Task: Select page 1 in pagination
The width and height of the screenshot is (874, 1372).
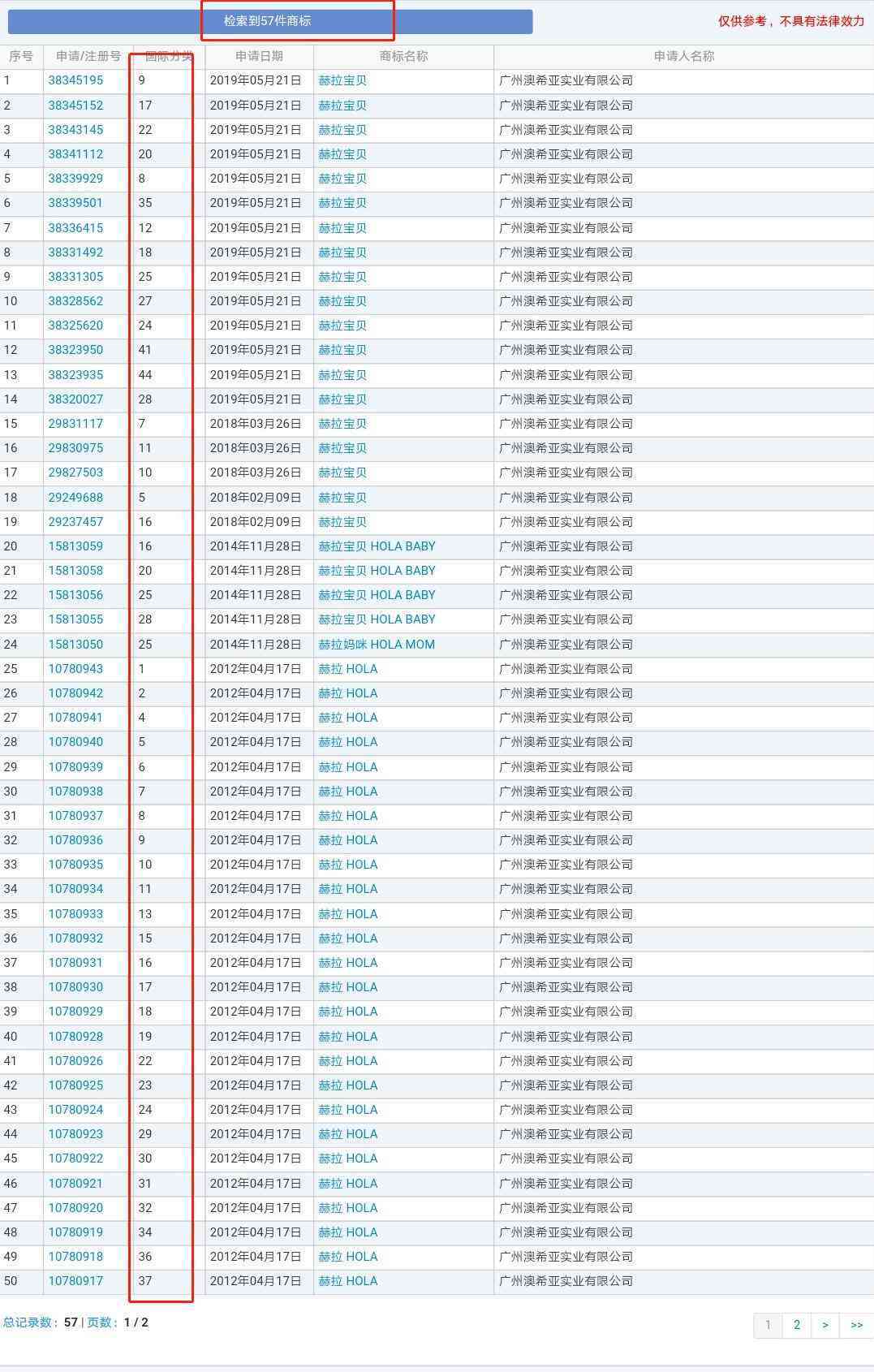Action: point(768,1325)
